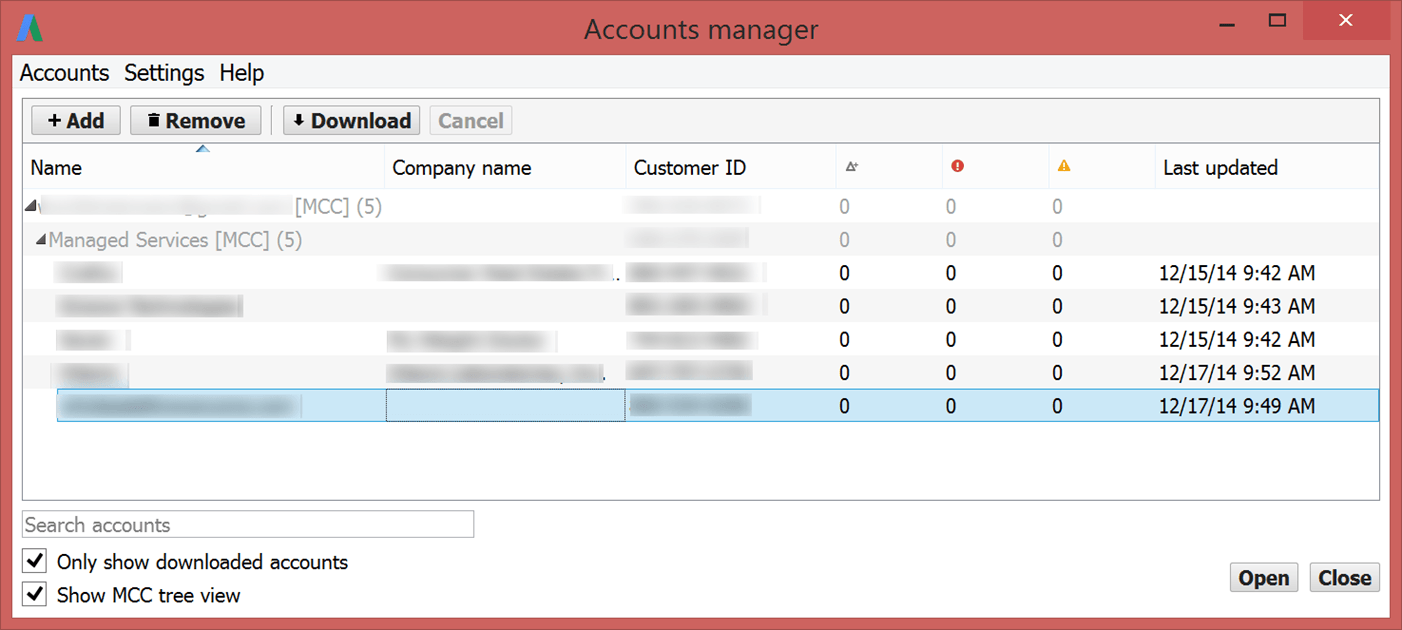The height and width of the screenshot is (630, 1402).
Task: Open the Accounts menu
Action: pyautogui.click(x=64, y=73)
